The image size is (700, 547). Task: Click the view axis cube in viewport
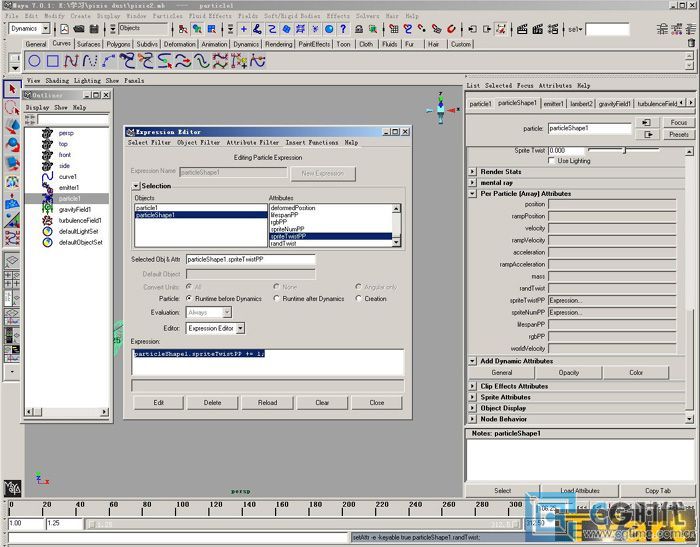point(441,108)
